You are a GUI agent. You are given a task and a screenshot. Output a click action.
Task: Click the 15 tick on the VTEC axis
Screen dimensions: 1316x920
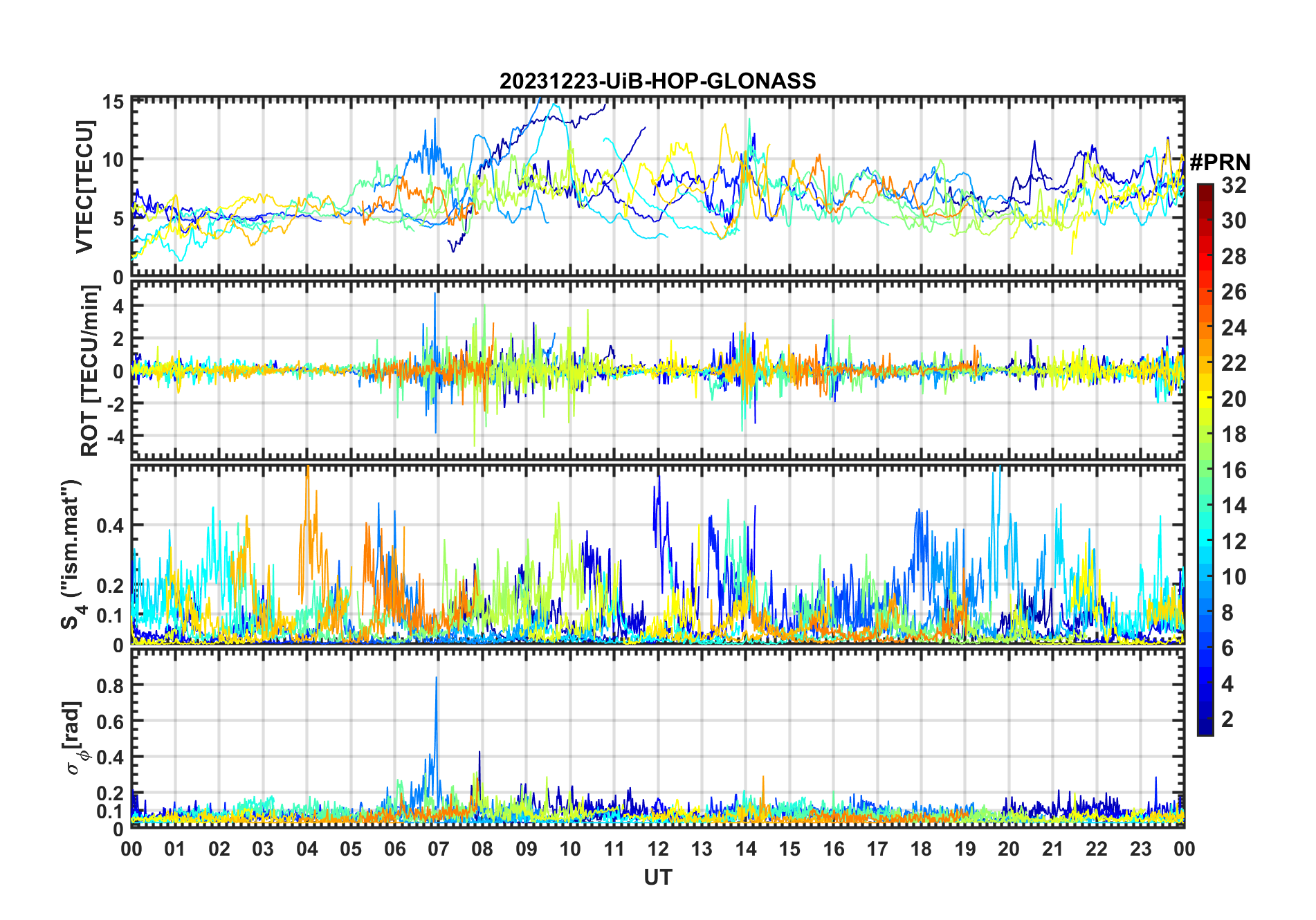(x=113, y=102)
